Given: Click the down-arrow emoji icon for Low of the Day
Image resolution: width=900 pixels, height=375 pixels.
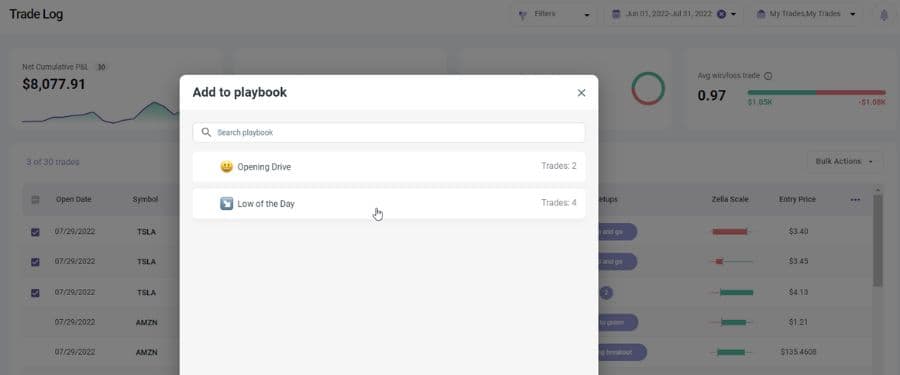Looking at the screenshot, I should pyautogui.click(x=227, y=203).
